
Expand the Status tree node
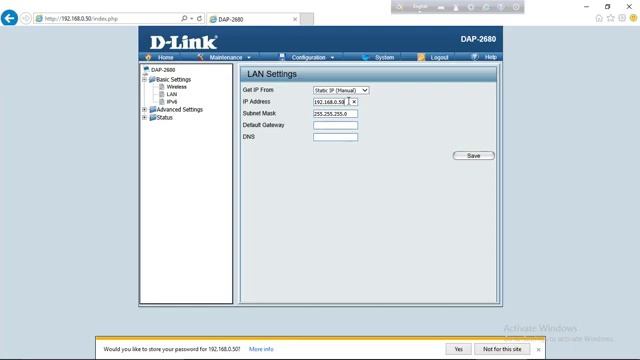click(x=144, y=118)
